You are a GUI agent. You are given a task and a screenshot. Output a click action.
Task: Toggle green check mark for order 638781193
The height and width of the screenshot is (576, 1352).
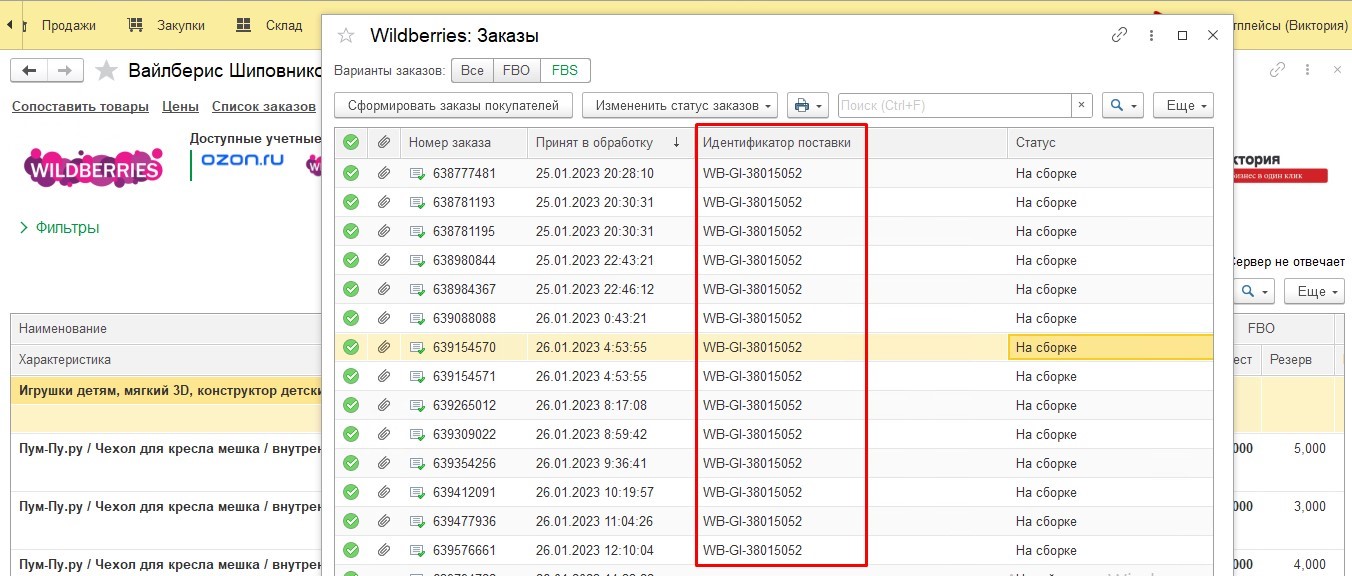point(350,202)
